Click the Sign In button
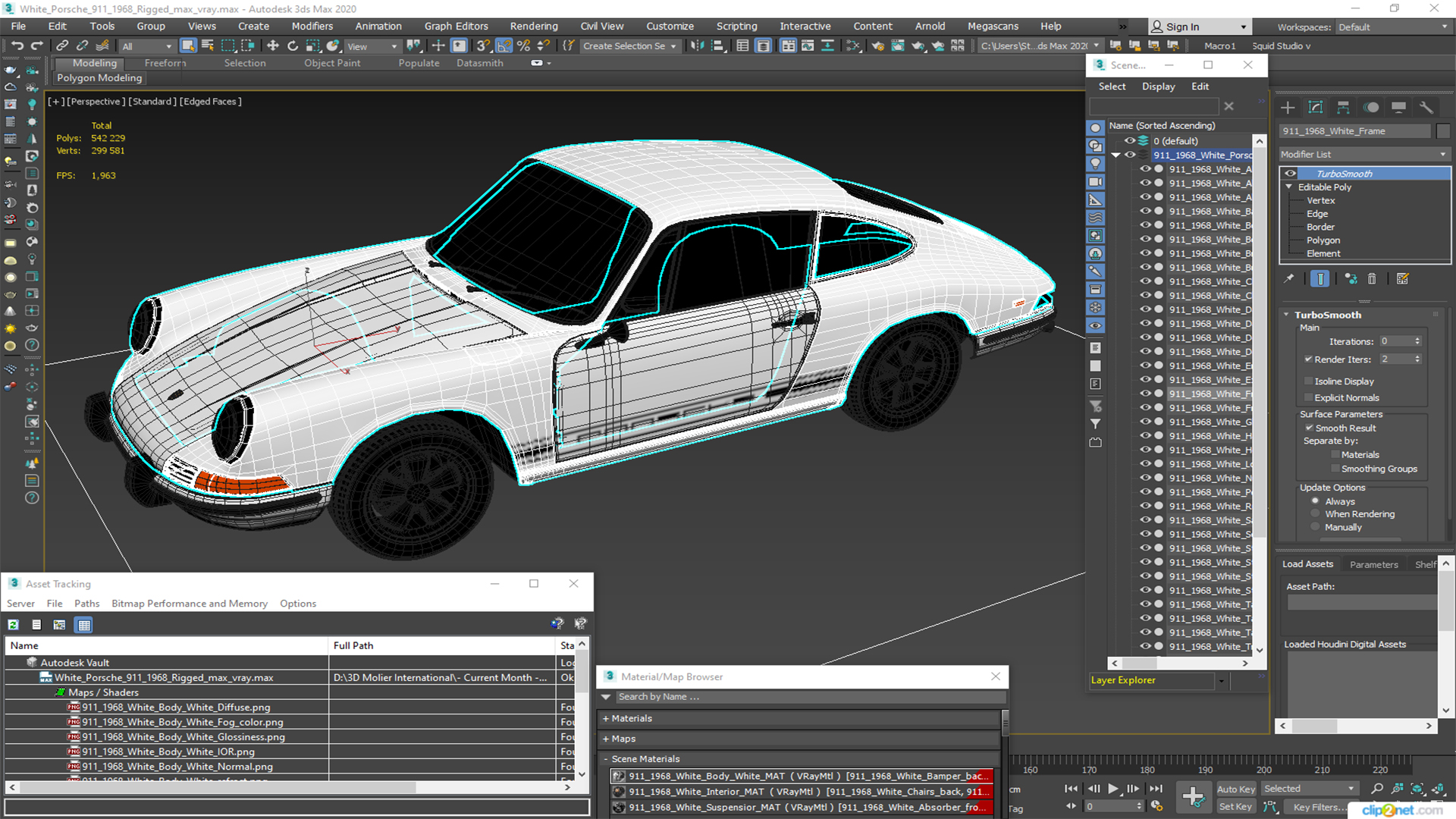The image size is (1456, 819). click(x=1199, y=27)
